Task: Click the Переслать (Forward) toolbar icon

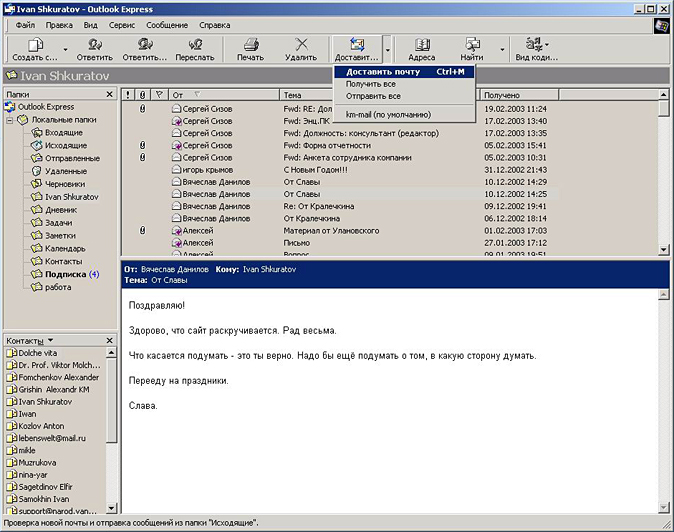Action: 195,47
